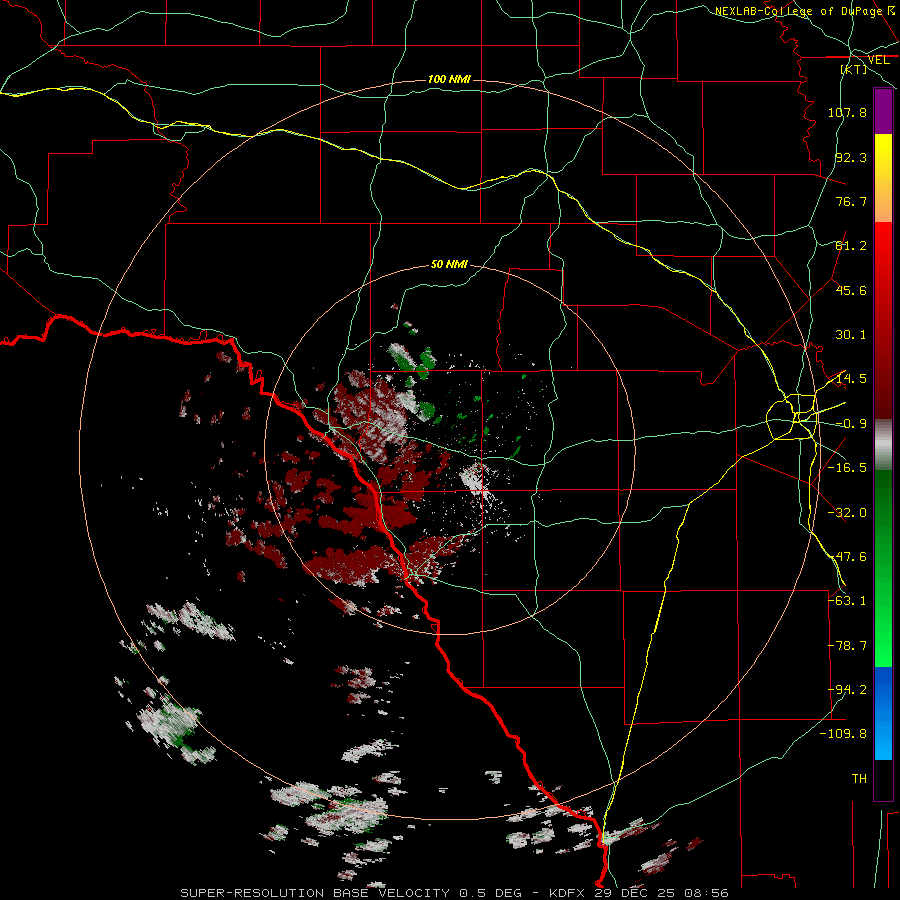Select the -109.8 legend value
900x900 pixels.
(x=843, y=734)
